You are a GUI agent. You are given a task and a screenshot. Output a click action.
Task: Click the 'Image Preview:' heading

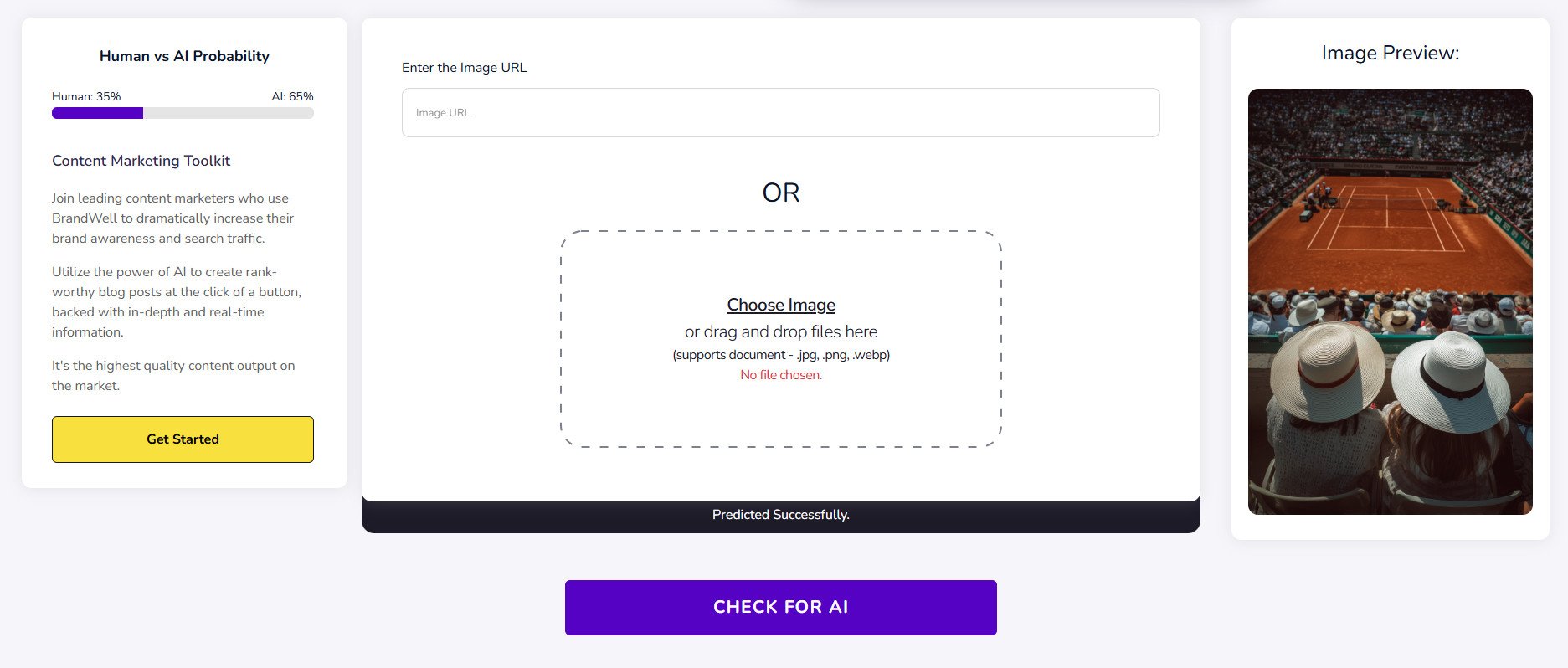pyautogui.click(x=1390, y=53)
